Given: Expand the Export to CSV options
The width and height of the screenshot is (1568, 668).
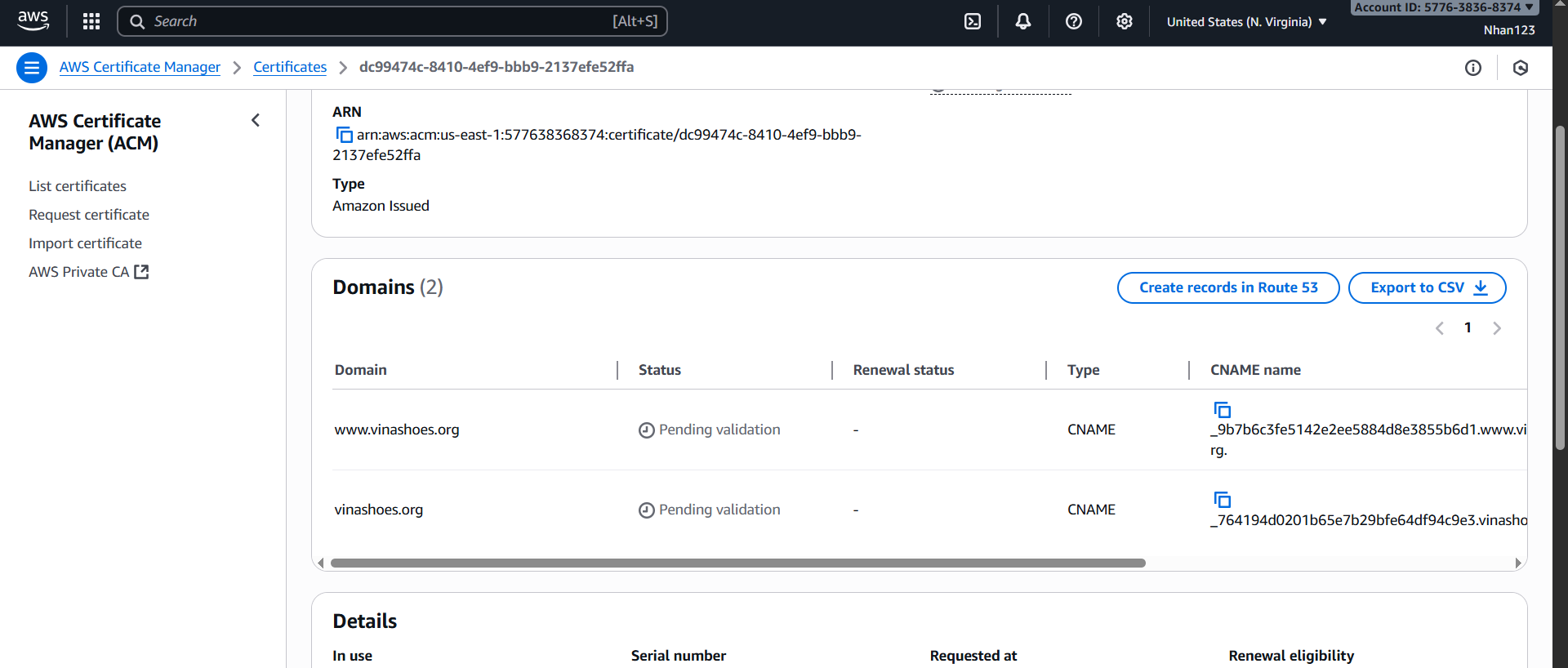Looking at the screenshot, I should click(x=1427, y=287).
